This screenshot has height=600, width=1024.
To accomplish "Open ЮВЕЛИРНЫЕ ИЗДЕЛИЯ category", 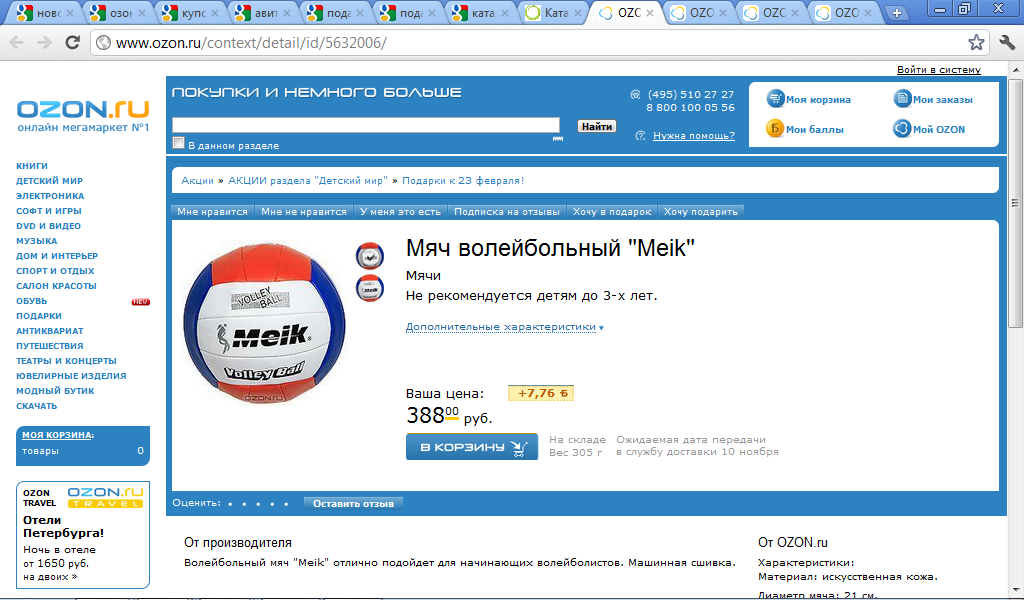I will pos(71,376).
